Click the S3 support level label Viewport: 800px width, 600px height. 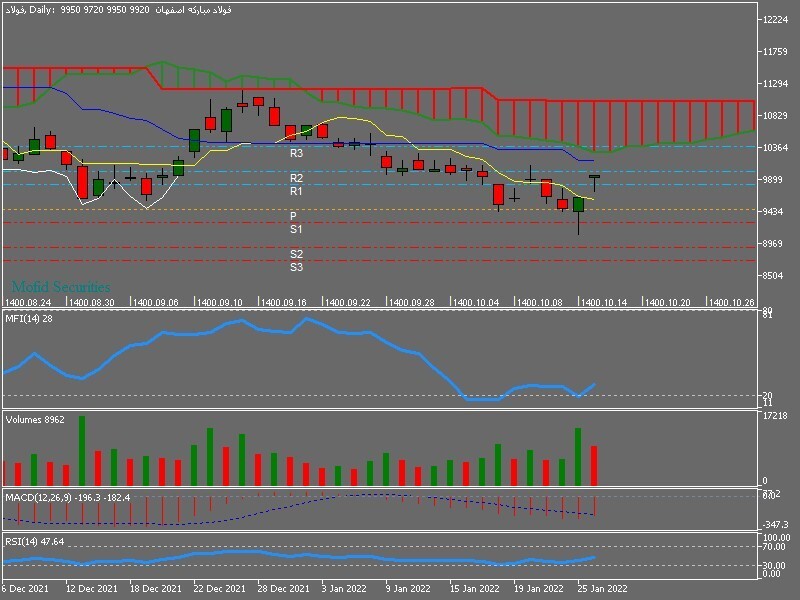(x=296, y=267)
